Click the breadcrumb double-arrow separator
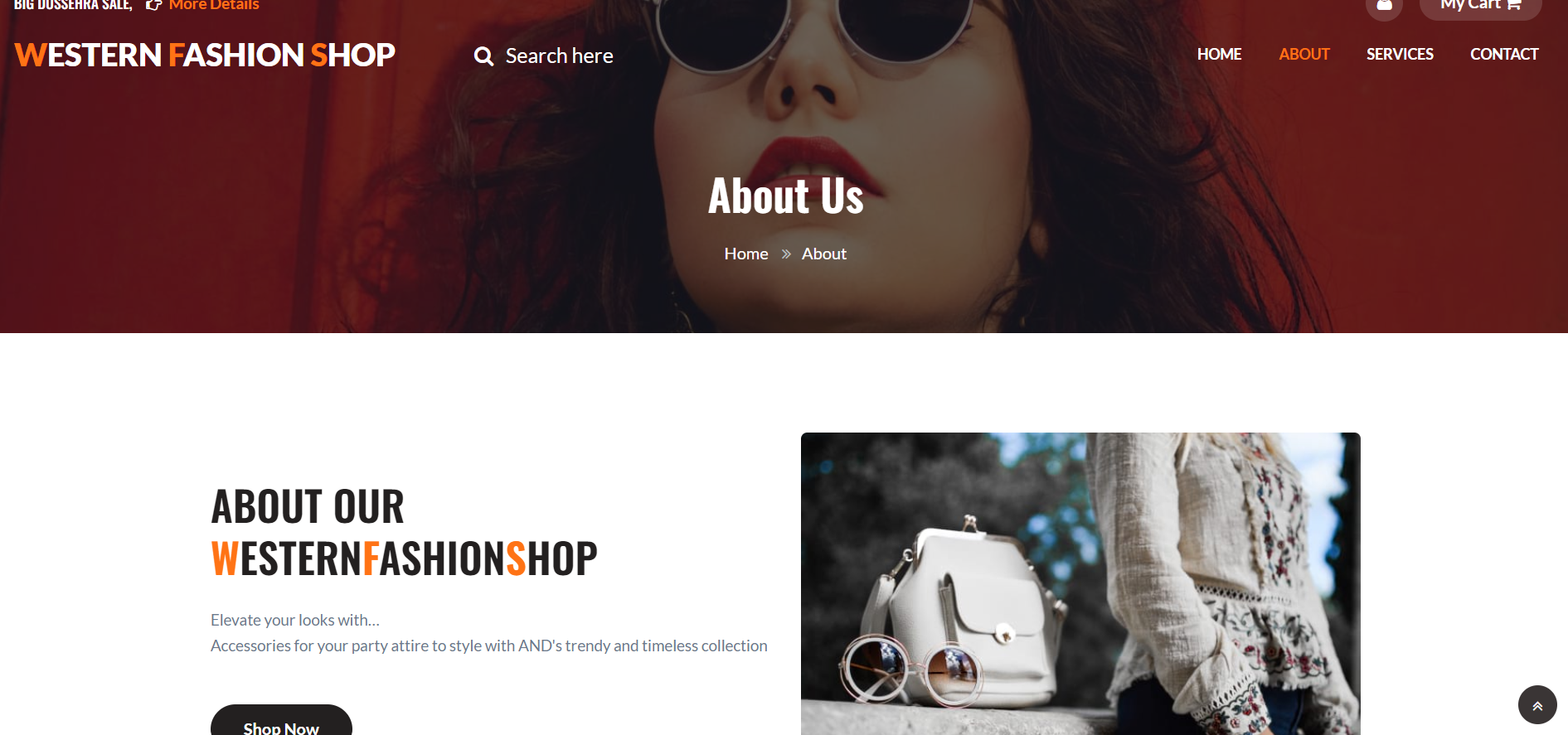Screen dimensions: 1568x735 786,254
